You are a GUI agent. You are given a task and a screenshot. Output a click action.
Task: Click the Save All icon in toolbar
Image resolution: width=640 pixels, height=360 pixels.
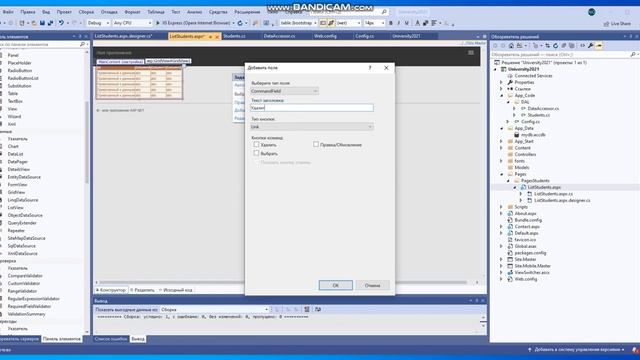coord(50,23)
